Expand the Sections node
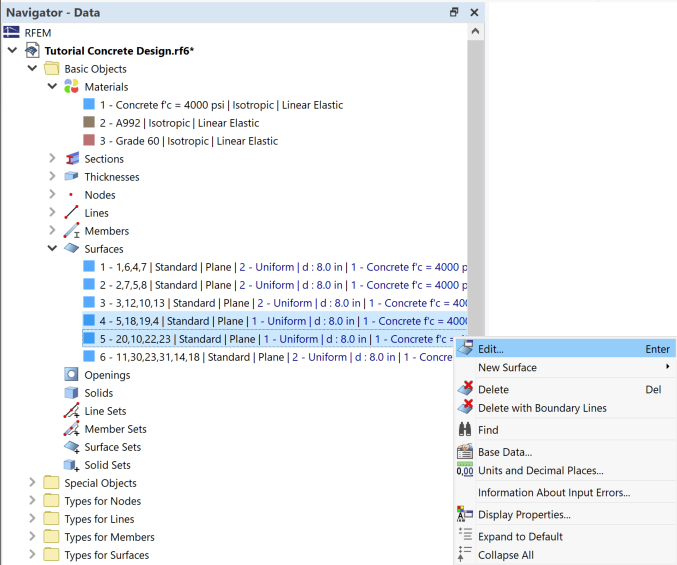The width and height of the screenshot is (677, 565). [52, 158]
